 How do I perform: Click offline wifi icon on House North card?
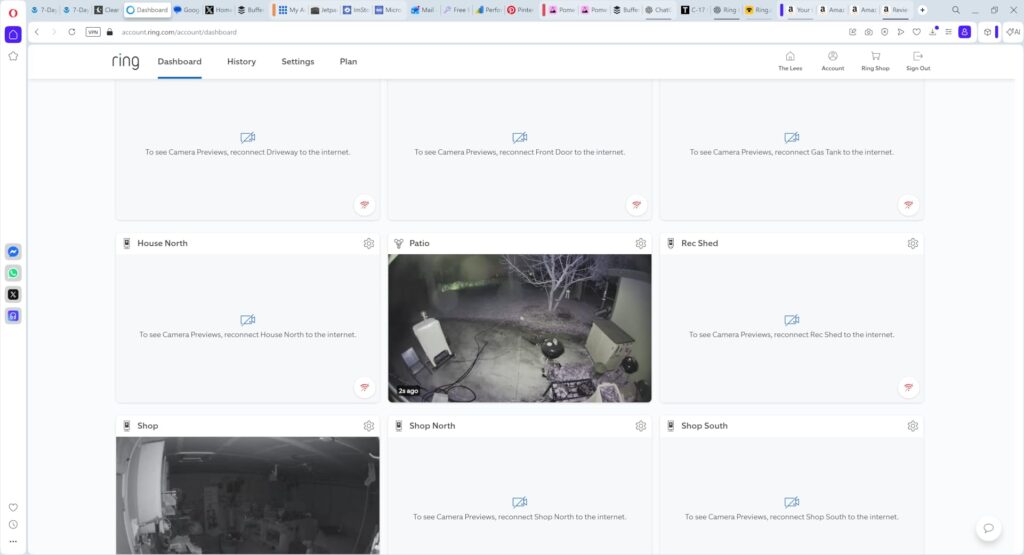coord(364,387)
